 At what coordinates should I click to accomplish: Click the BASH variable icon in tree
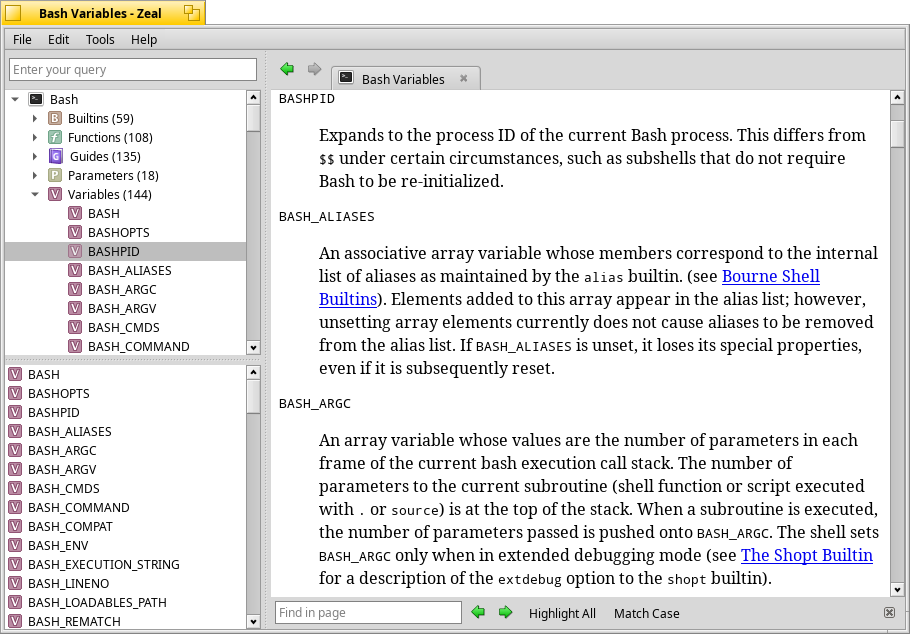pos(75,213)
